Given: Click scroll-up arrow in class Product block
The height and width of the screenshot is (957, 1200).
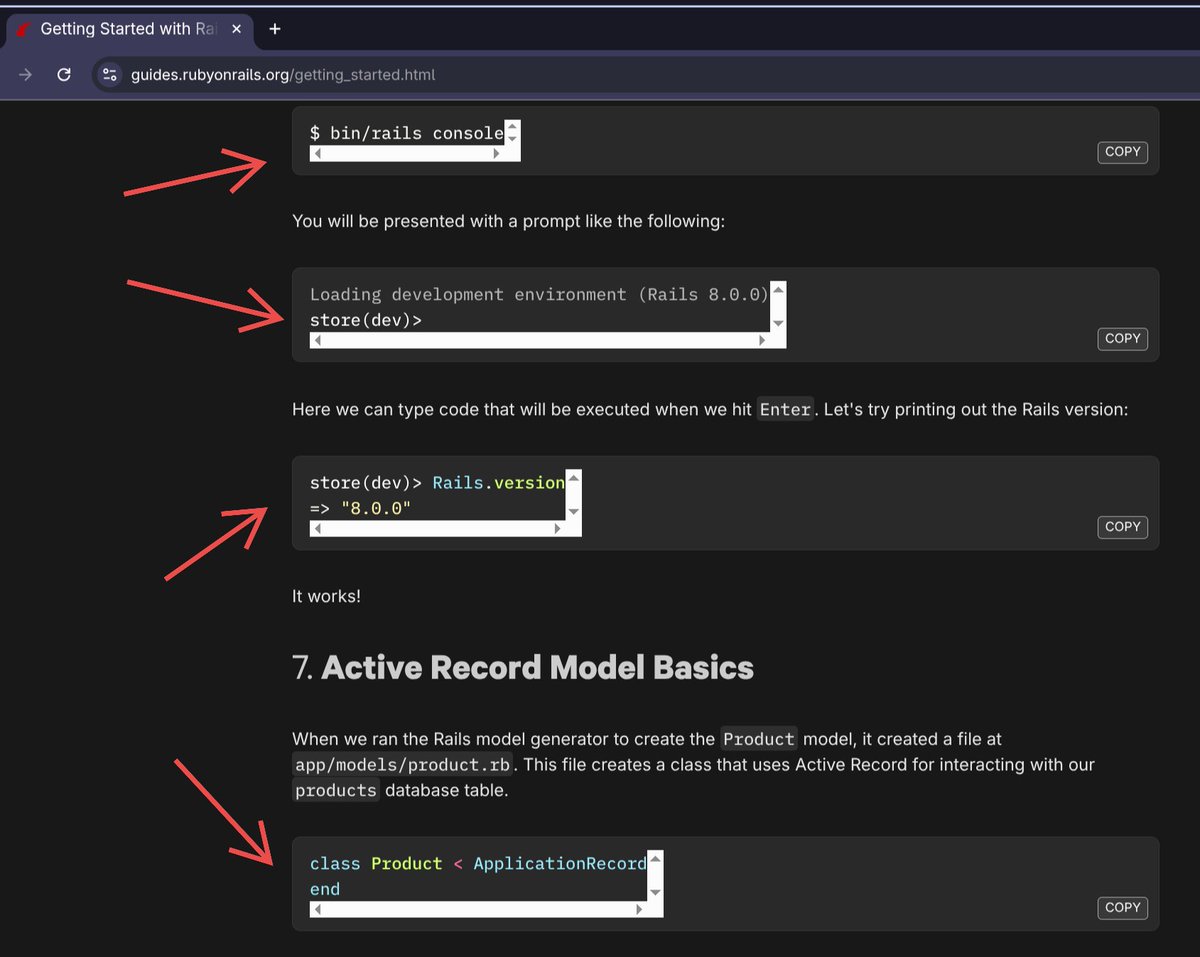Looking at the screenshot, I should (x=655, y=858).
